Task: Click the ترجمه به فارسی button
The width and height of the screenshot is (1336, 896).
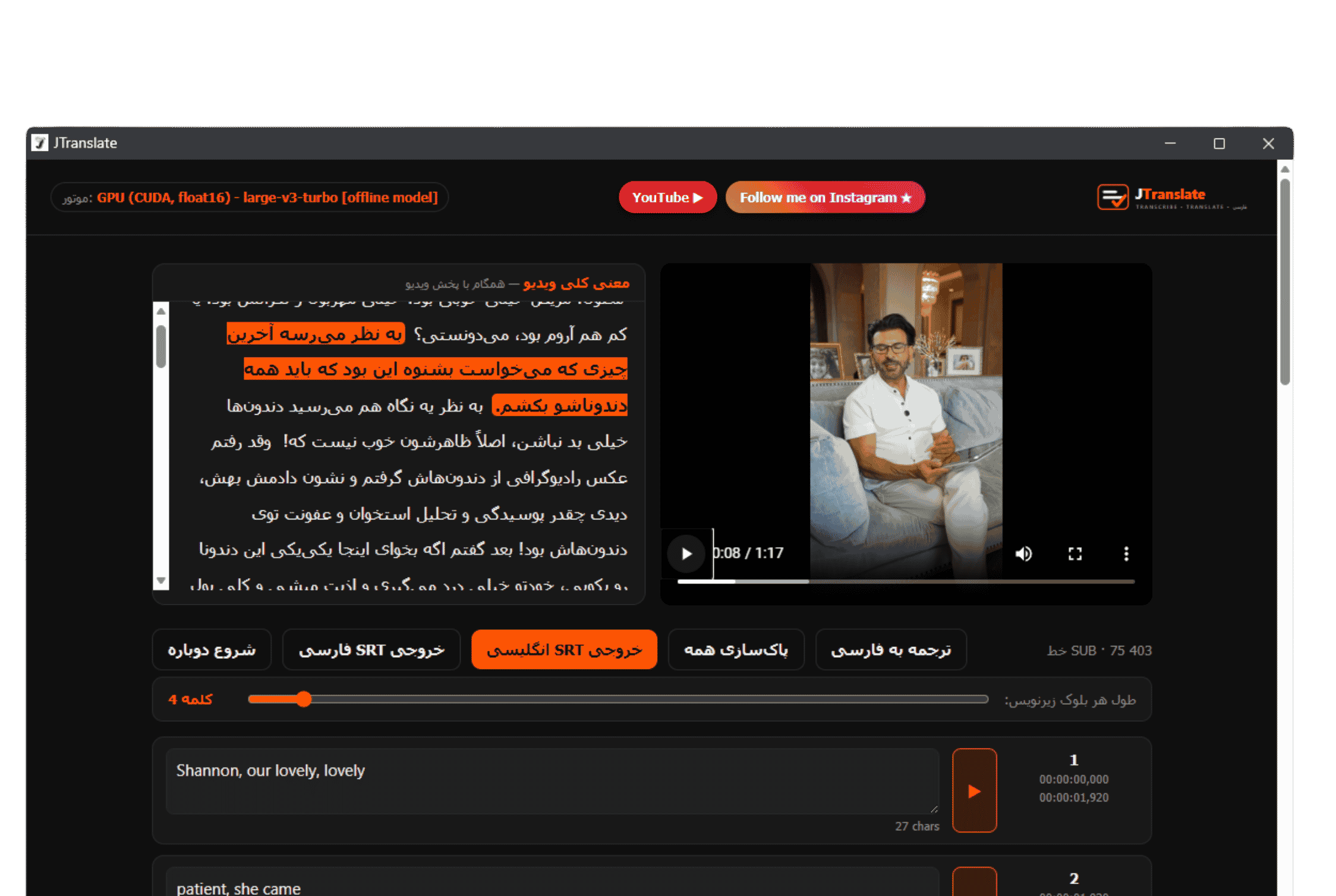Action: click(x=891, y=650)
